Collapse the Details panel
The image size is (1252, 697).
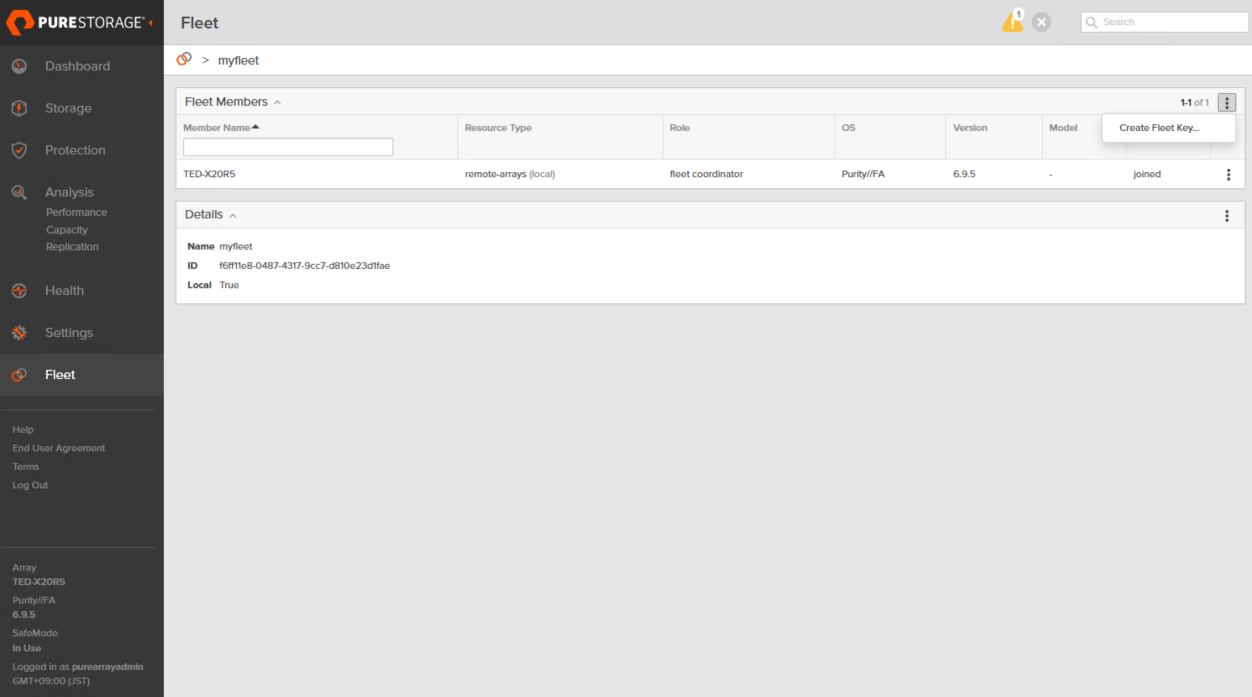(x=233, y=215)
